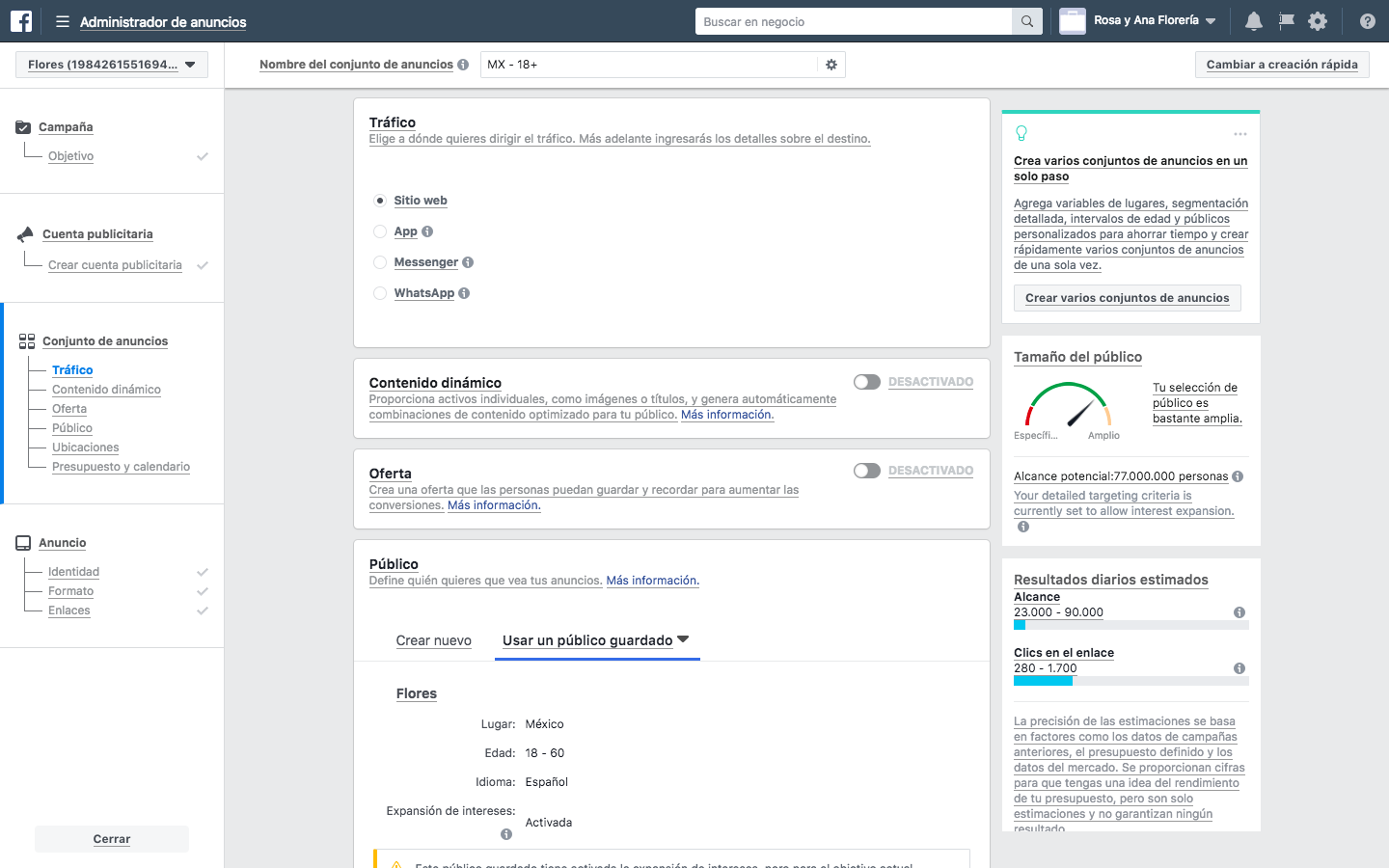Open the Flores campaign dropdown
Screen dimensions: 1389x868
(112, 65)
